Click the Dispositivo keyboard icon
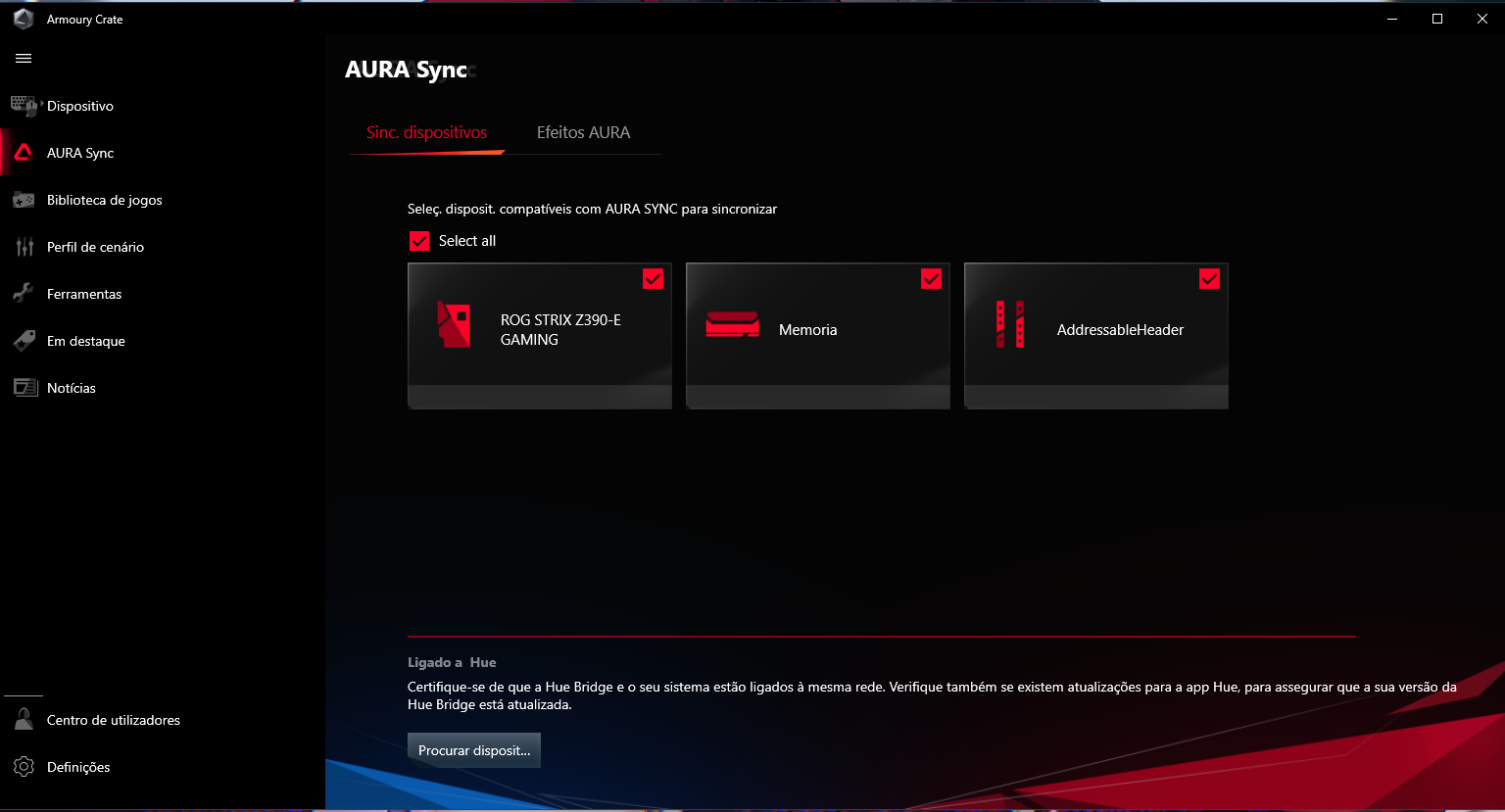Viewport: 1505px width, 812px height. pos(24,106)
